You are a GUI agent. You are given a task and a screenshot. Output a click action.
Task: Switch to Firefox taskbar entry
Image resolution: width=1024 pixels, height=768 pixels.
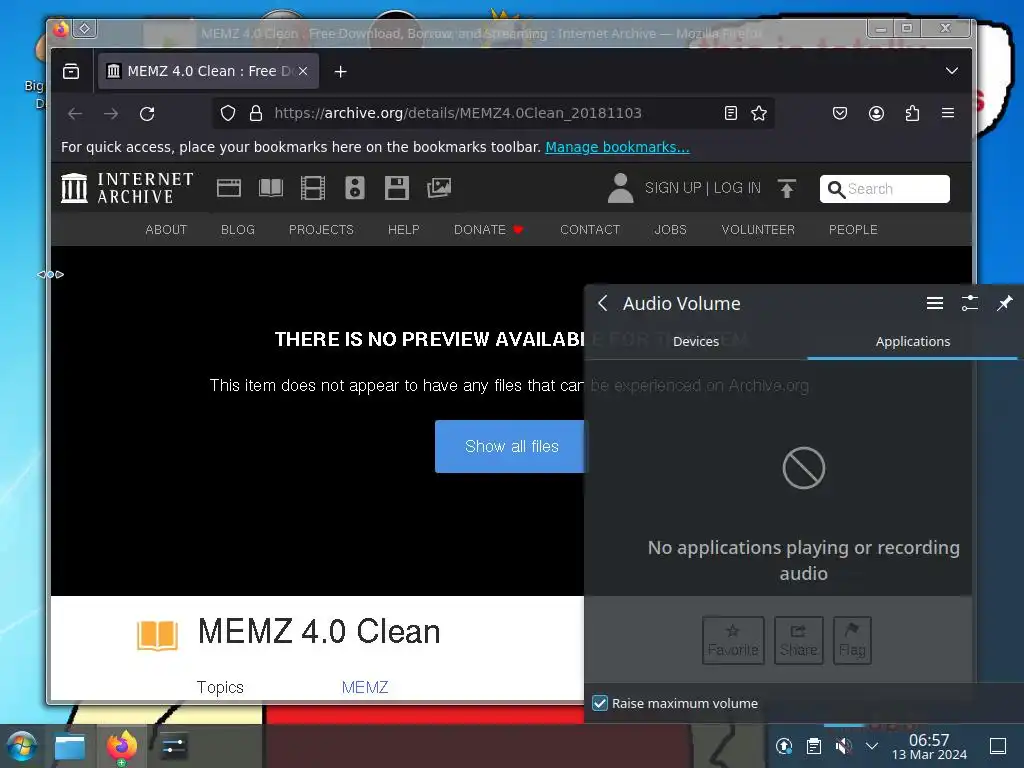coord(121,746)
